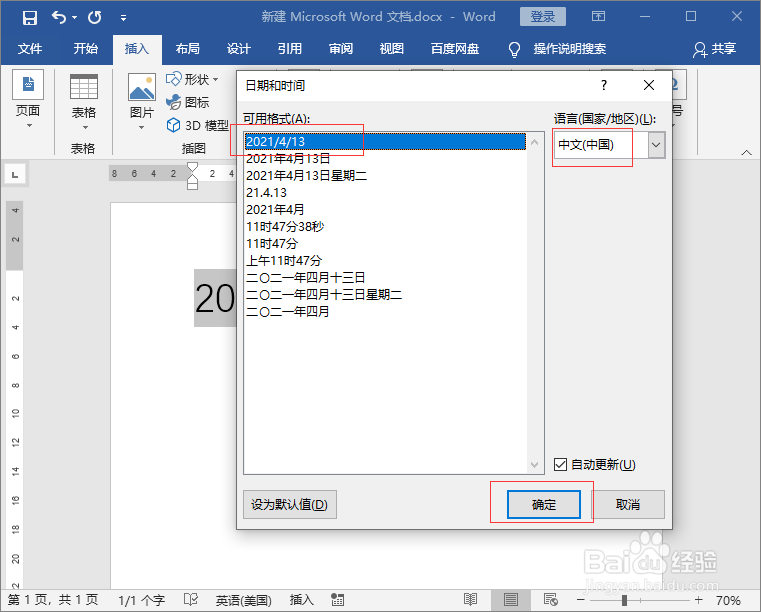Select format 21.4.13

point(385,192)
